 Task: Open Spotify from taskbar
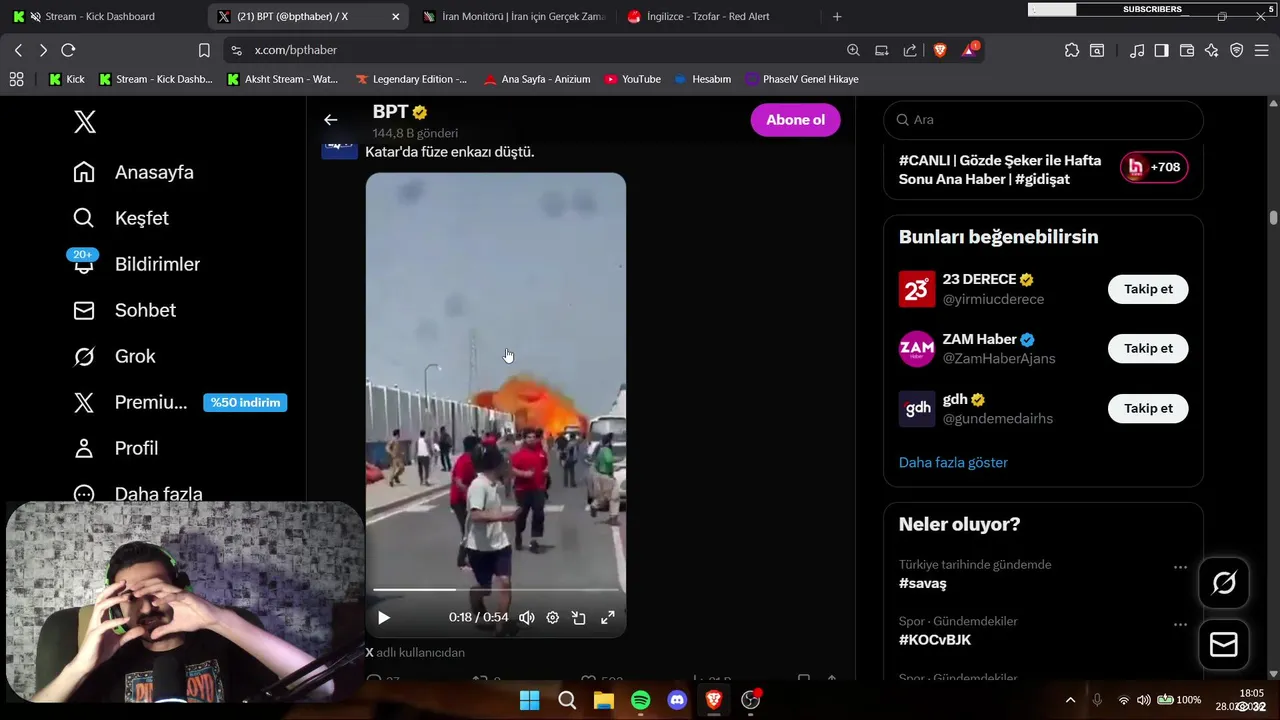[x=640, y=701]
